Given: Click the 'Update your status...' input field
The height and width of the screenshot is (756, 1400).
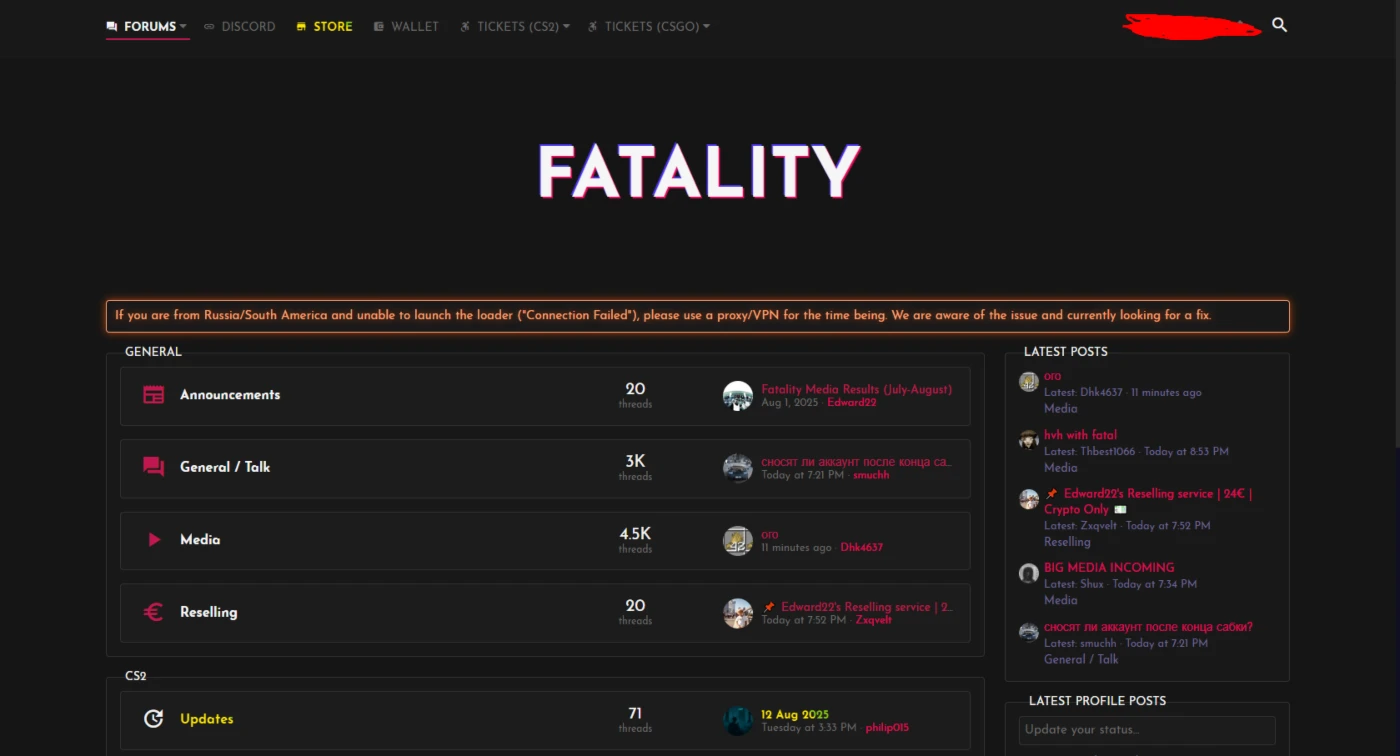Looking at the screenshot, I should pyautogui.click(x=1147, y=730).
